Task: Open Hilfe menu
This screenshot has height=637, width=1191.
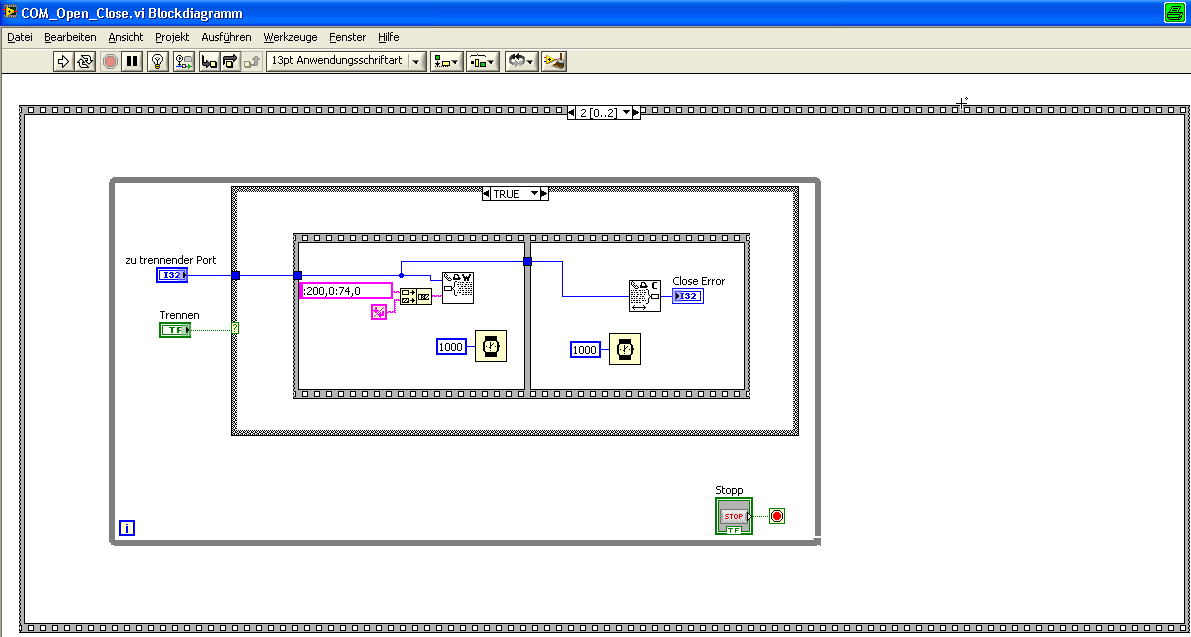Action: (388, 36)
